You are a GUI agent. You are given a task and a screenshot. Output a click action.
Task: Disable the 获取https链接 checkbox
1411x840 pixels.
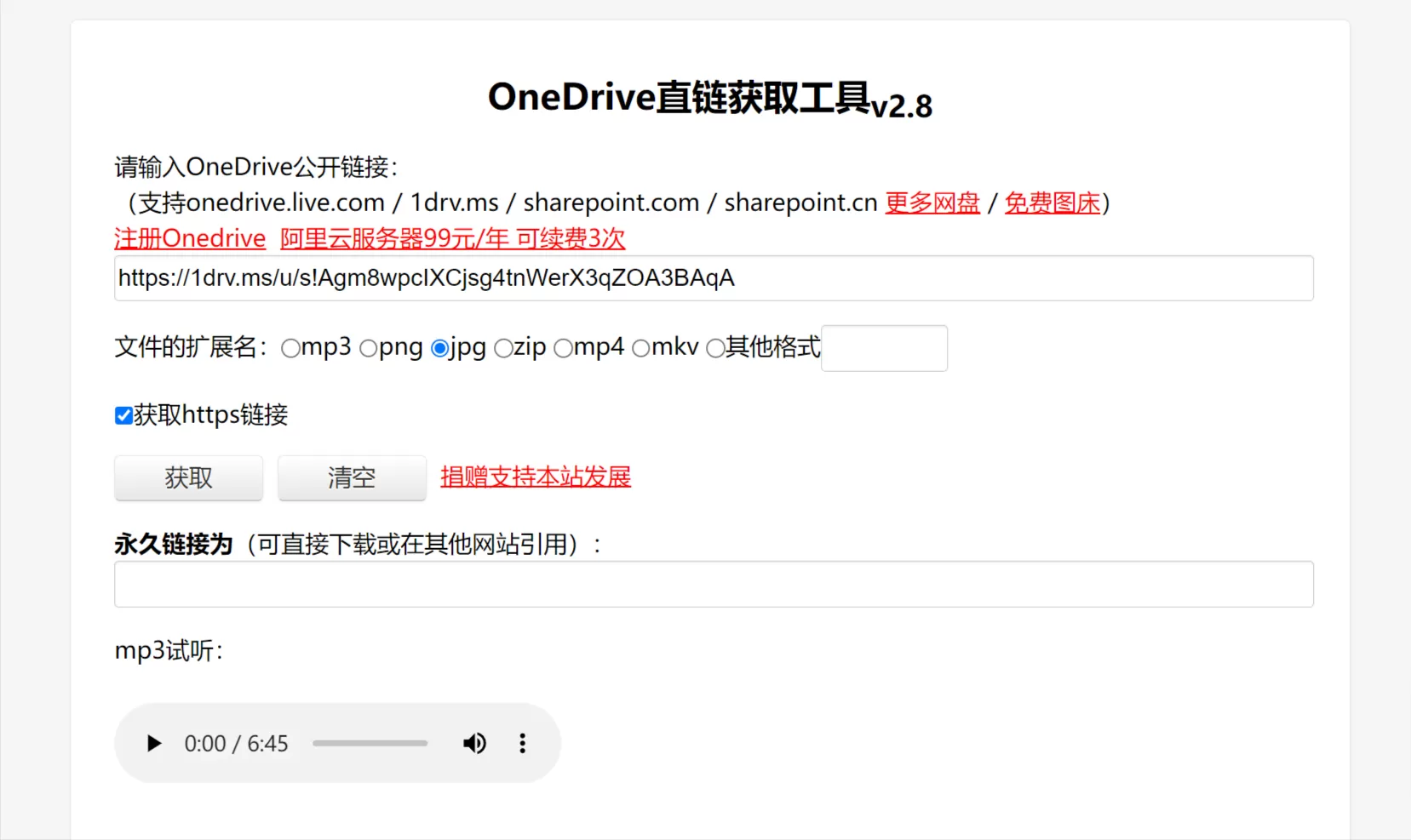[123, 414]
